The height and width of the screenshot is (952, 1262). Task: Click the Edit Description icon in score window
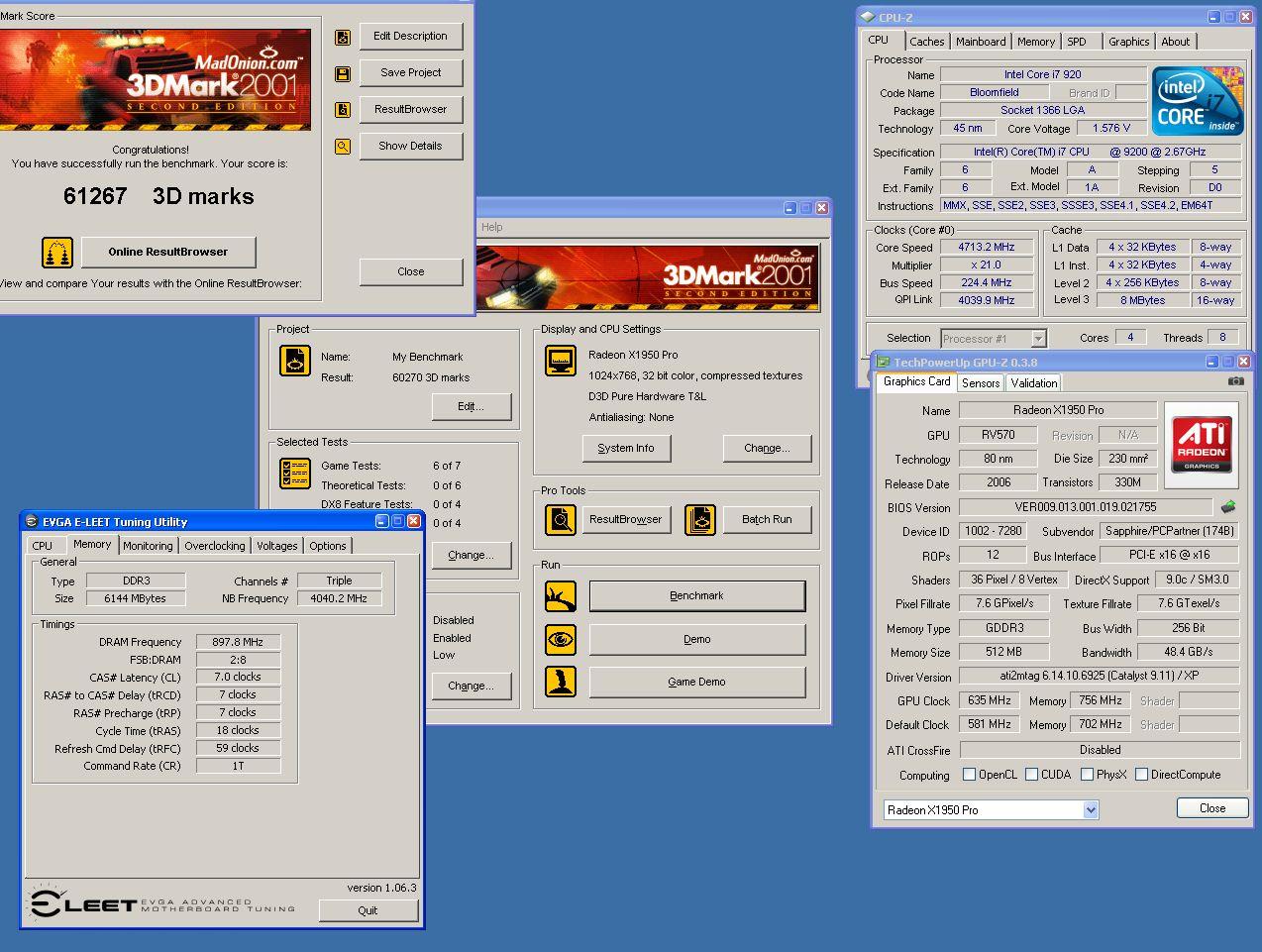coord(343,37)
